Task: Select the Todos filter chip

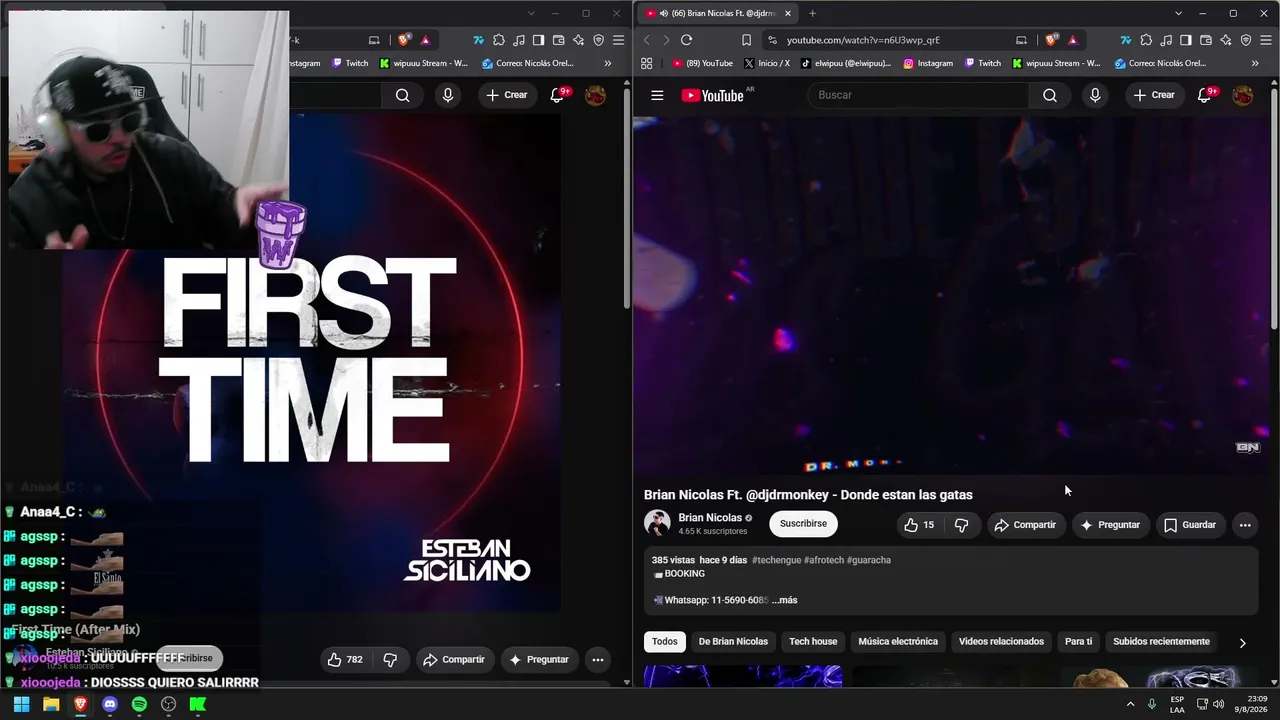Action: point(665,642)
